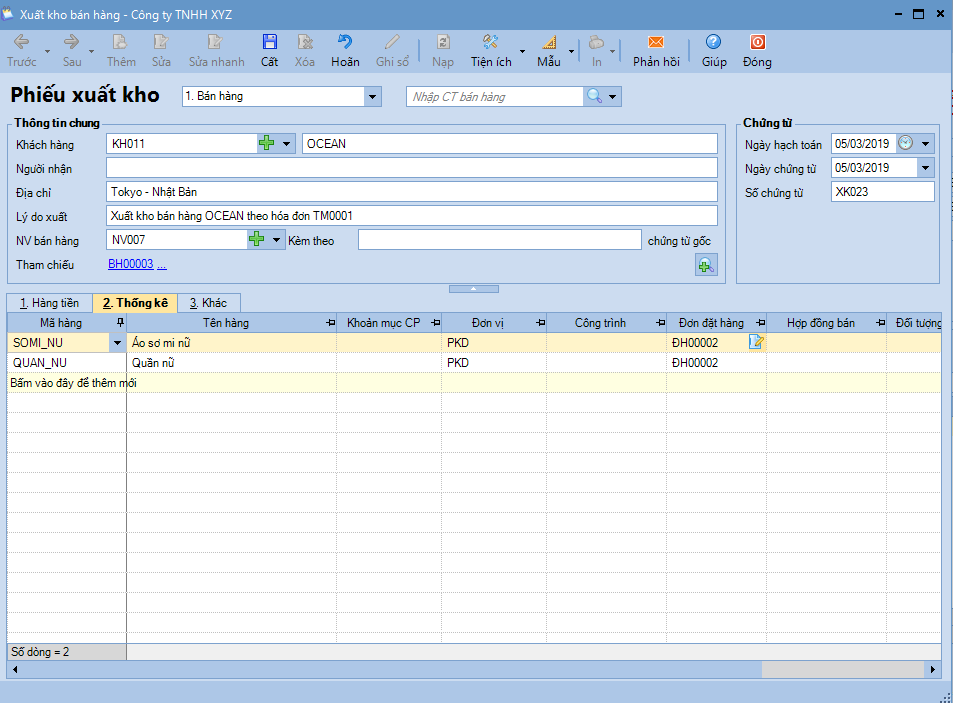Click Bấm vào đây để thêm mới row
Screen dimensions: 953x703
pyautogui.click(x=72, y=383)
